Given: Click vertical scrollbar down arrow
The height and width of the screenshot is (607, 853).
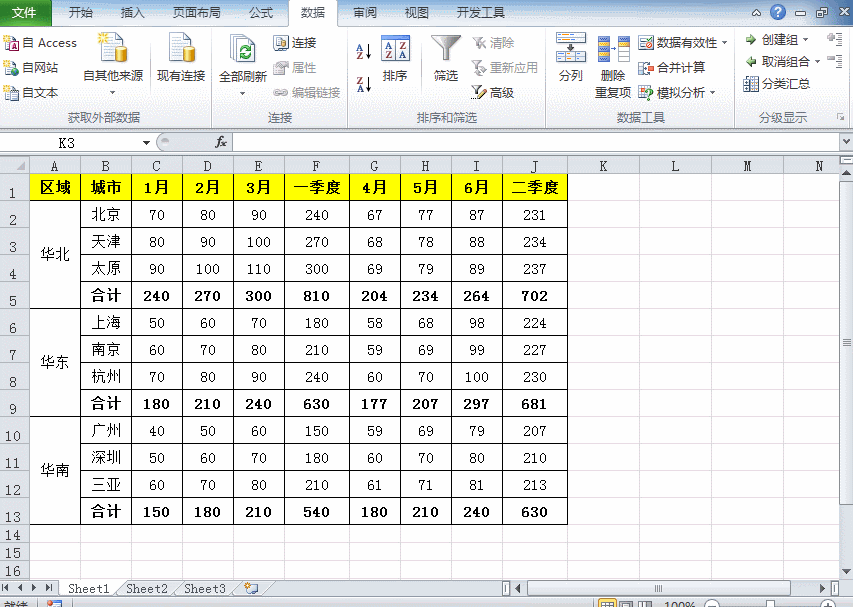Looking at the screenshot, I should [846, 571].
